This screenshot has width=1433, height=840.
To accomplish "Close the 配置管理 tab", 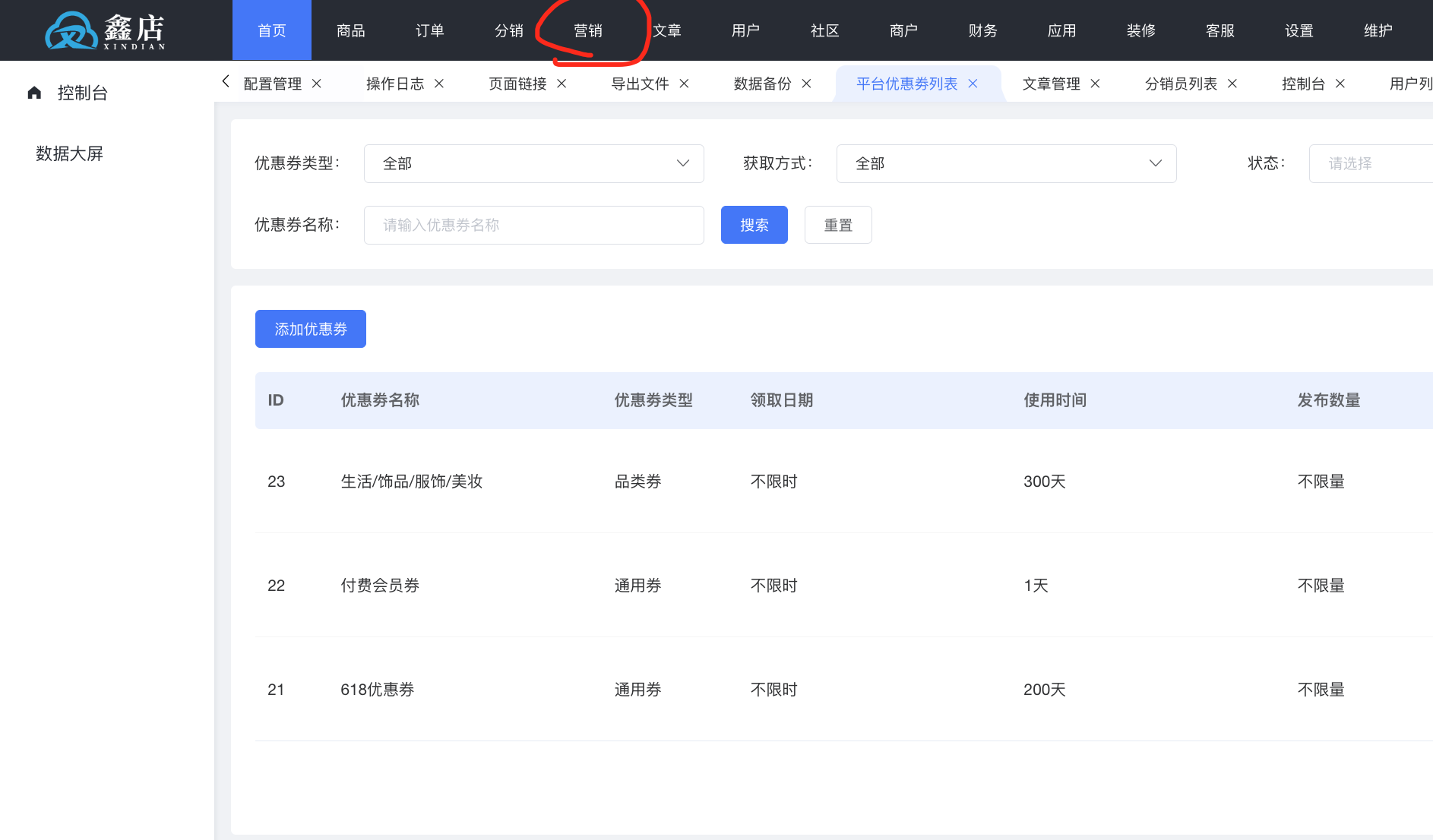I will 317,84.
